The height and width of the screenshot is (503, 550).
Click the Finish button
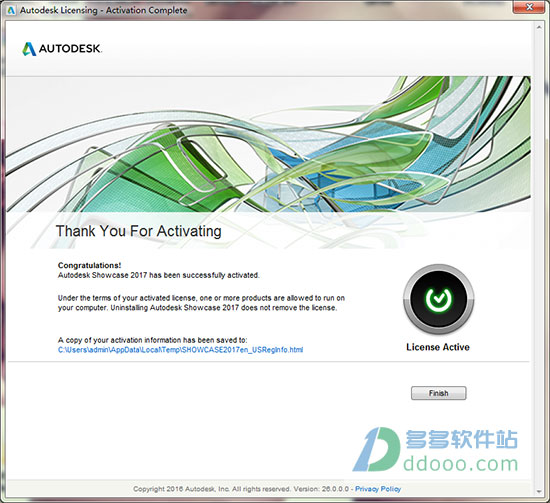[438, 393]
